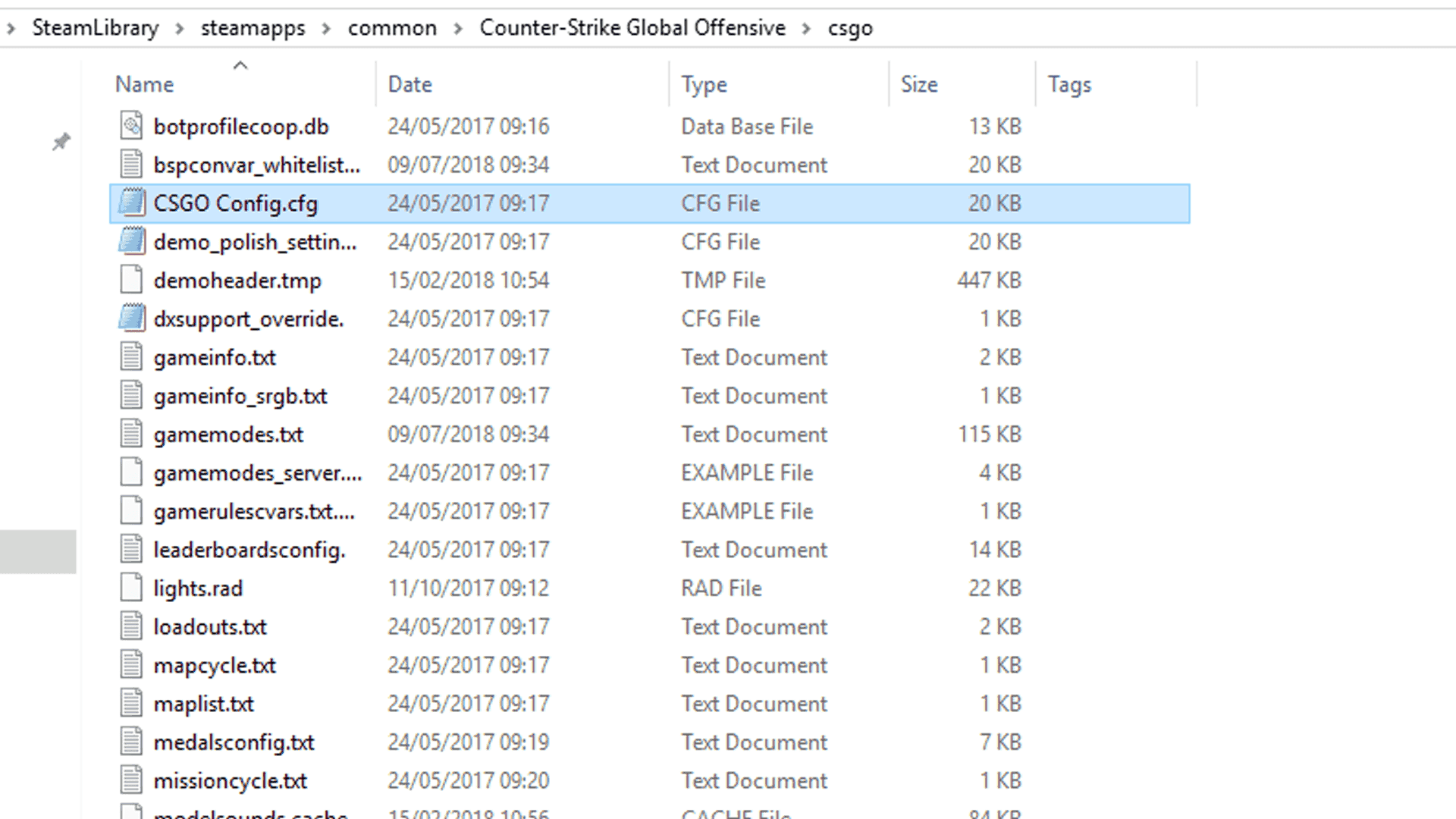Expand the chevron after common in the breadcrumb

coord(458,29)
